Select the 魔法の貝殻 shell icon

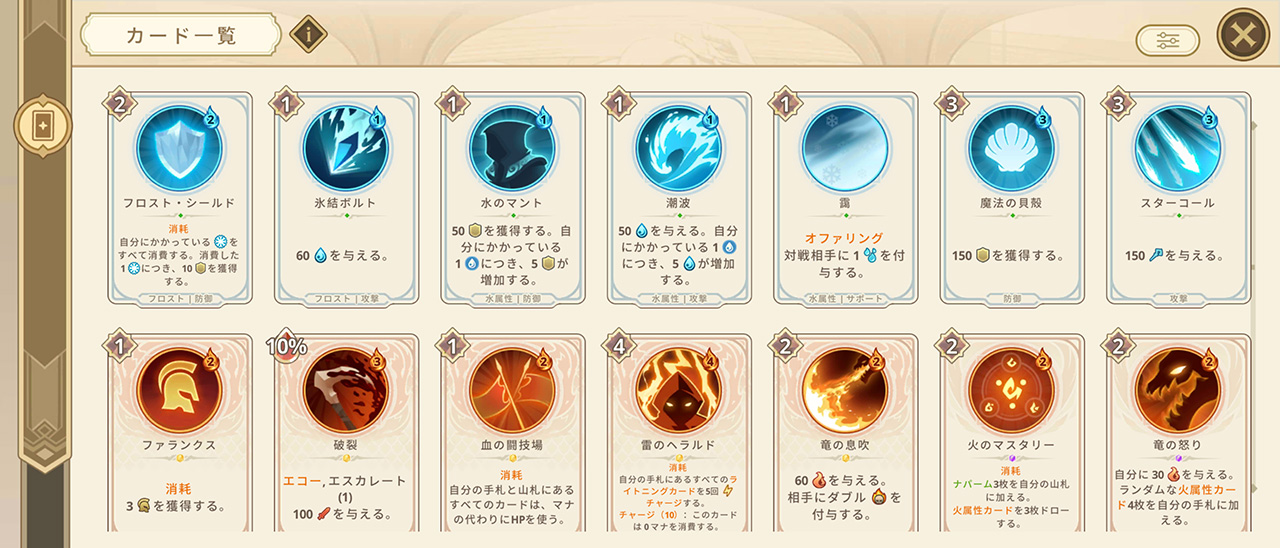1010,146
